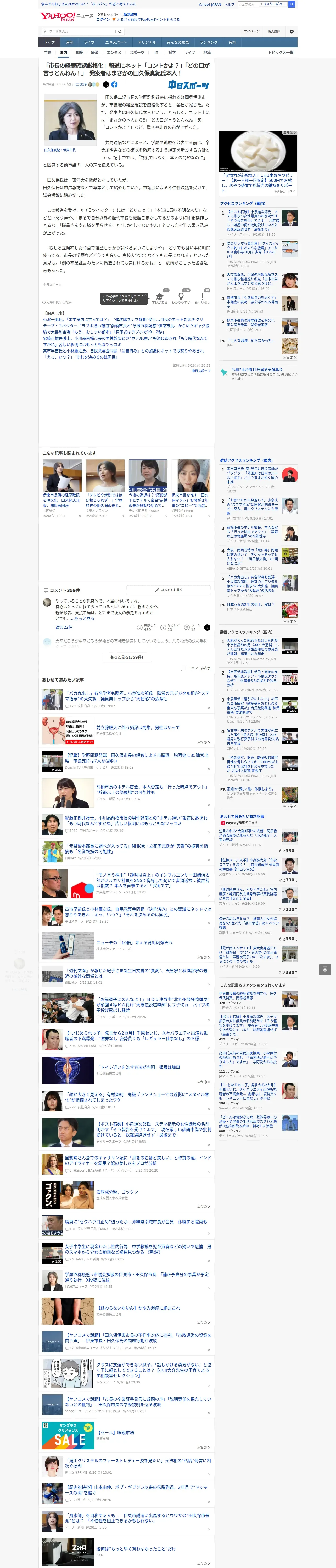Select the ライブ top navigation tab
The width and height of the screenshot is (336, 1568).
pyautogui.click(x=89, y=42)
